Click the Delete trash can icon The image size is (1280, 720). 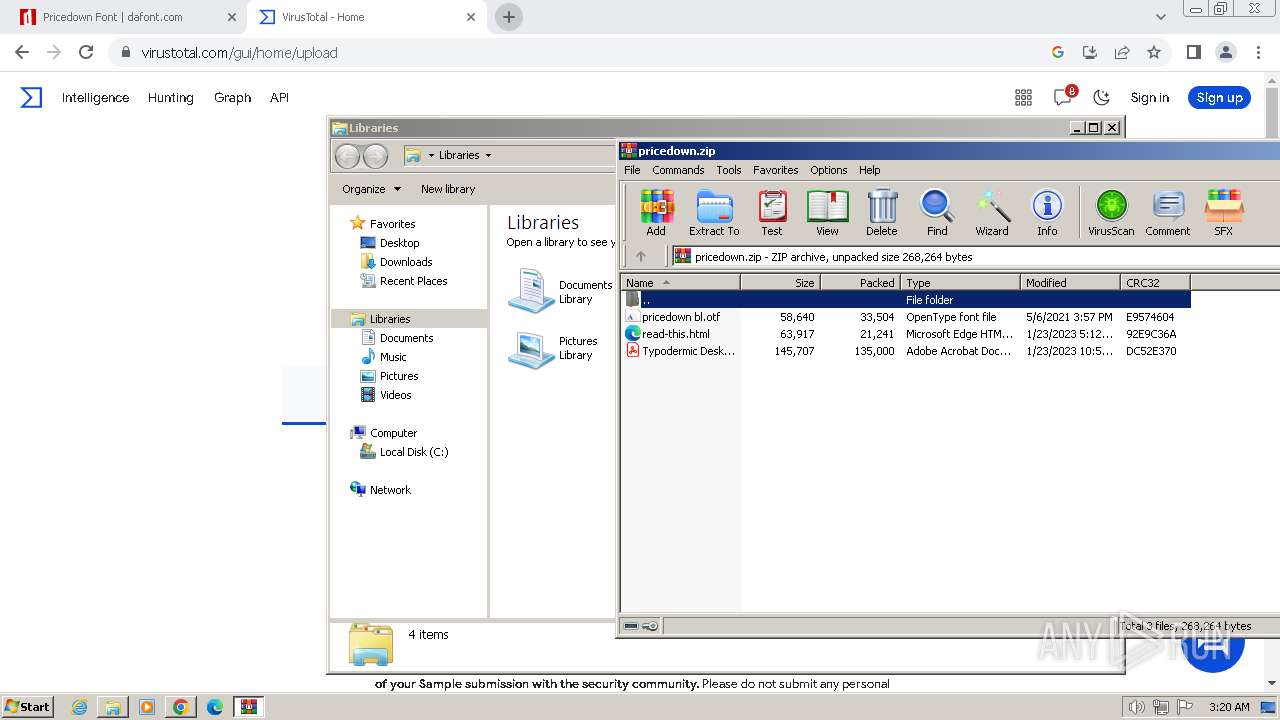point(881,212)
